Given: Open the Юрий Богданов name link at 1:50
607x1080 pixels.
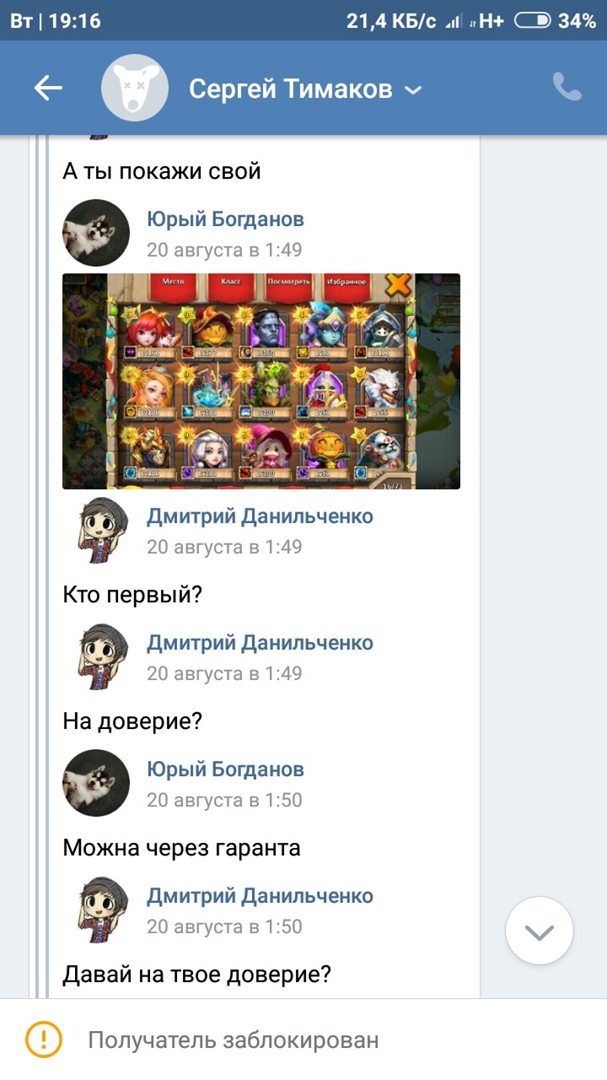Looking at the screenshot, I should click(x=225, y=769).
